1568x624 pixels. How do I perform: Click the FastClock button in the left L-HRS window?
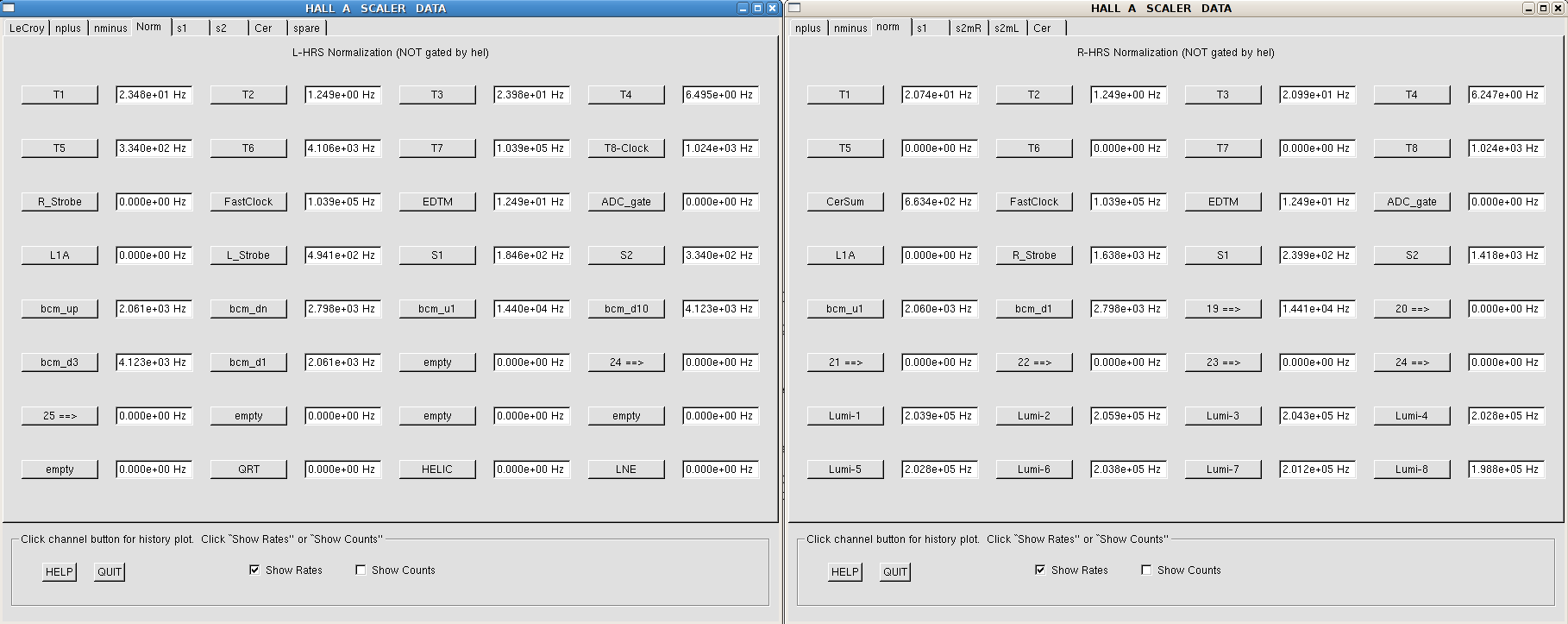[248, 202]
